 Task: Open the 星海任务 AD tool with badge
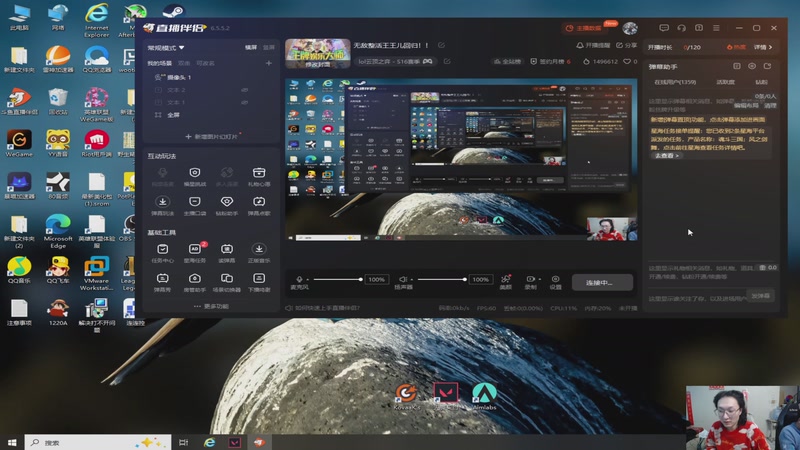(194, 253)
